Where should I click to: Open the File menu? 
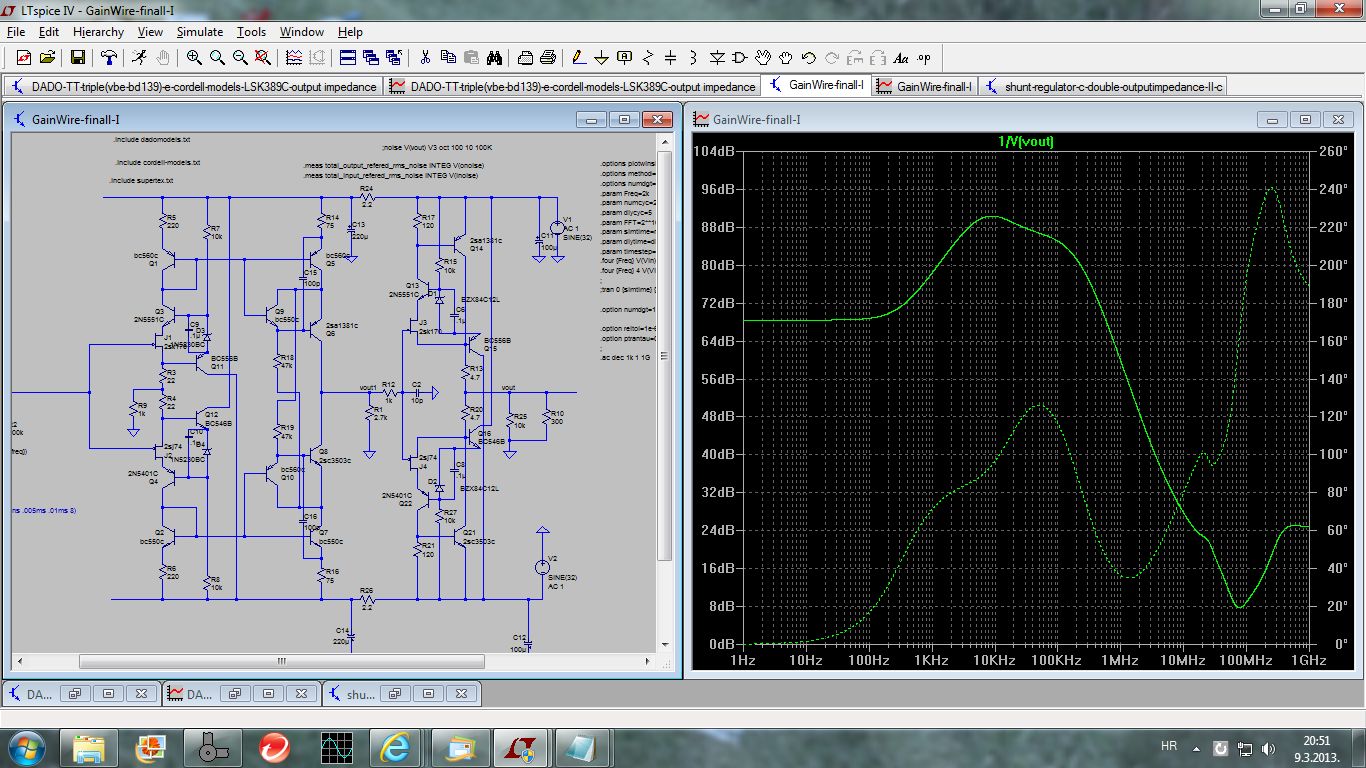pyautogui.click(x=16, y=32)
